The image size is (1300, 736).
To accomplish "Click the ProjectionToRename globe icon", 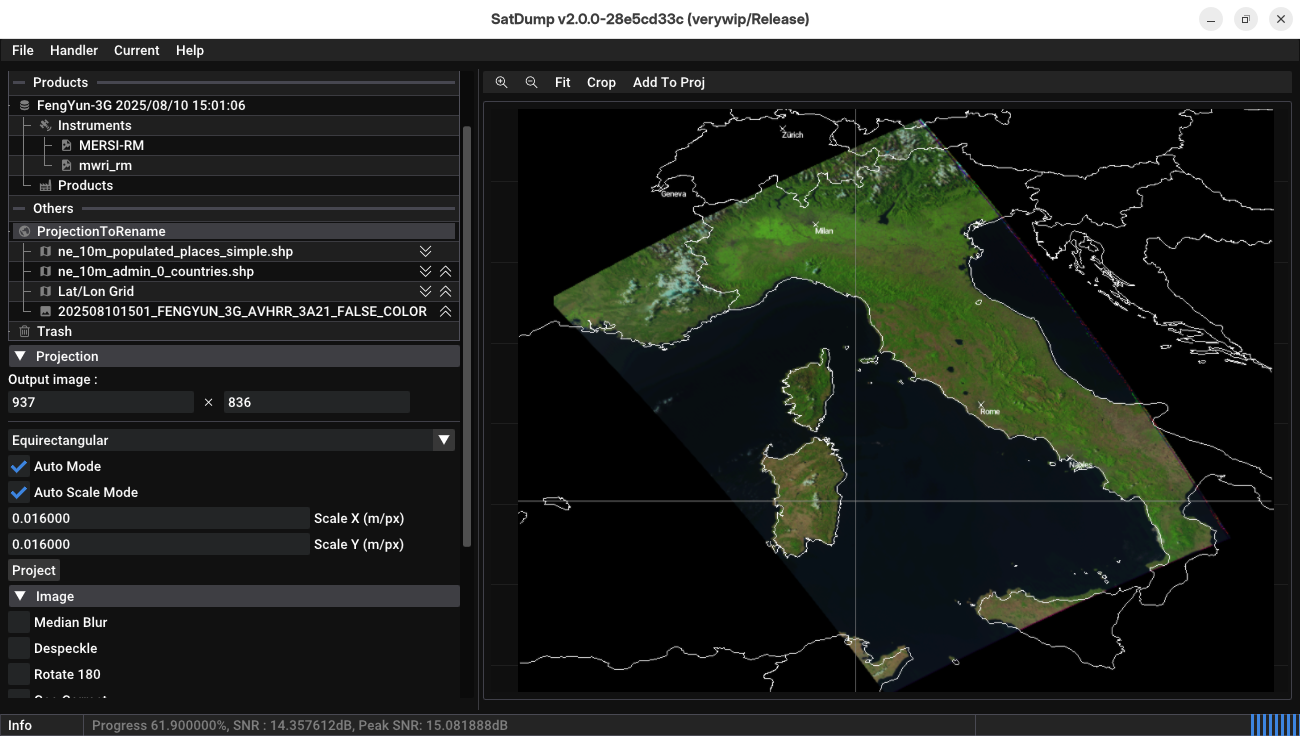I will point(25,231).
